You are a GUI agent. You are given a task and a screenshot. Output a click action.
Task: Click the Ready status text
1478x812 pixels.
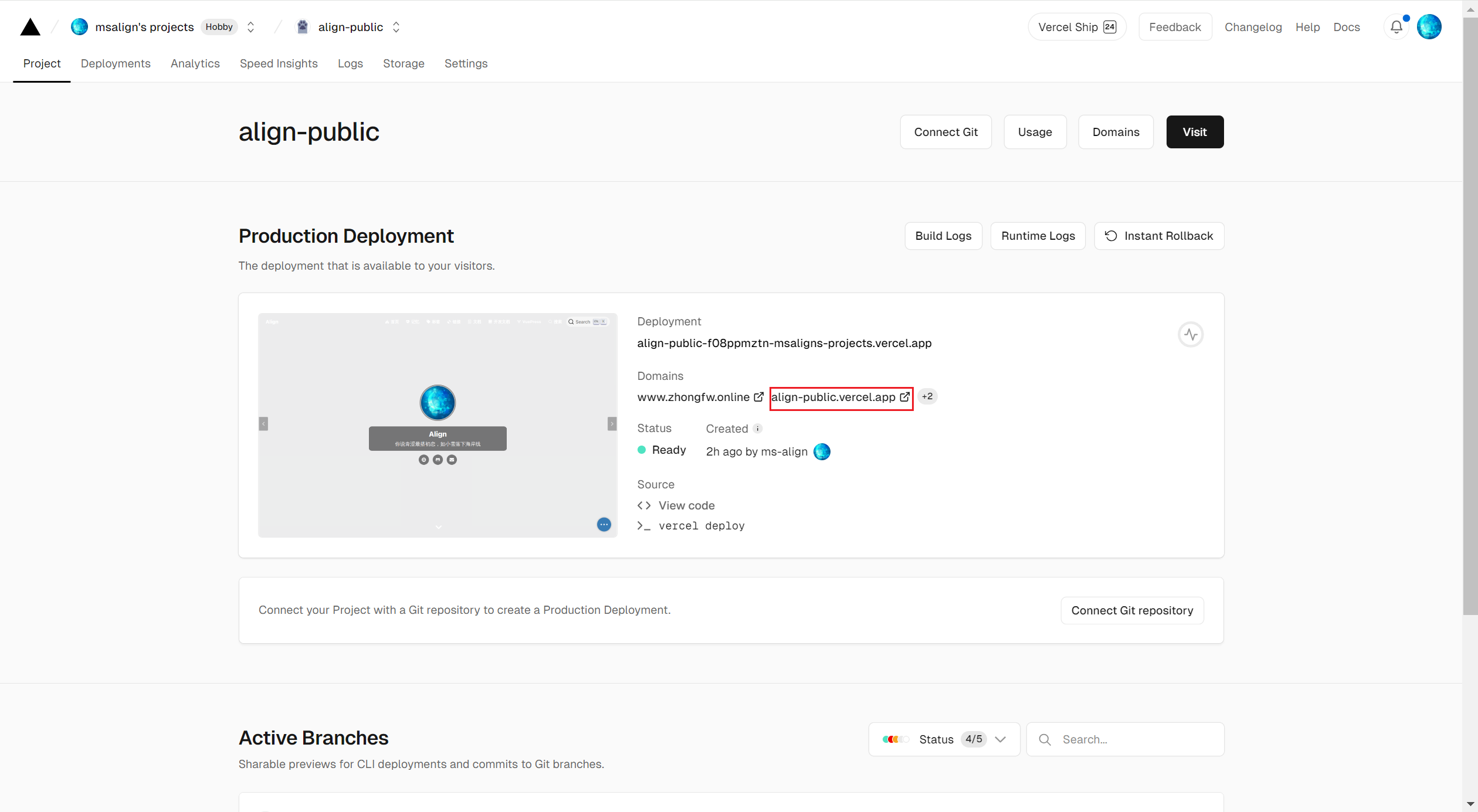pyautogui.click(x=669, y=450)
